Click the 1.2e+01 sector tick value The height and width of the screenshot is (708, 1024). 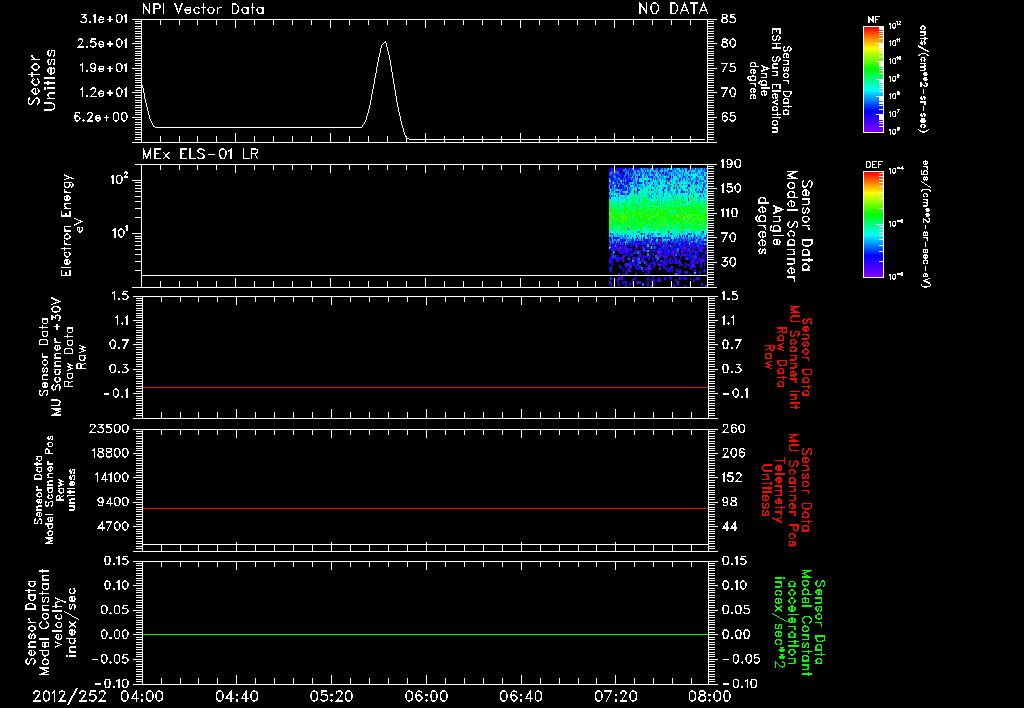[x=104, y=93]
